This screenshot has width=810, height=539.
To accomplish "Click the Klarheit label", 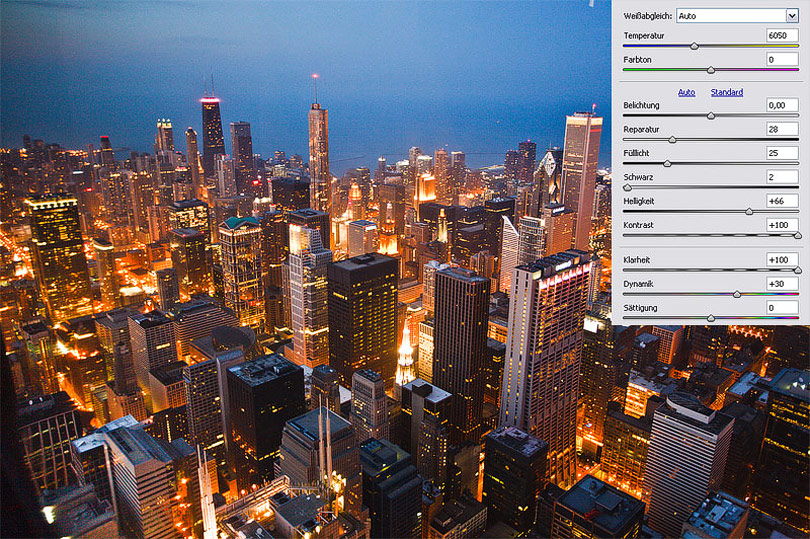I will click(636, 260).
